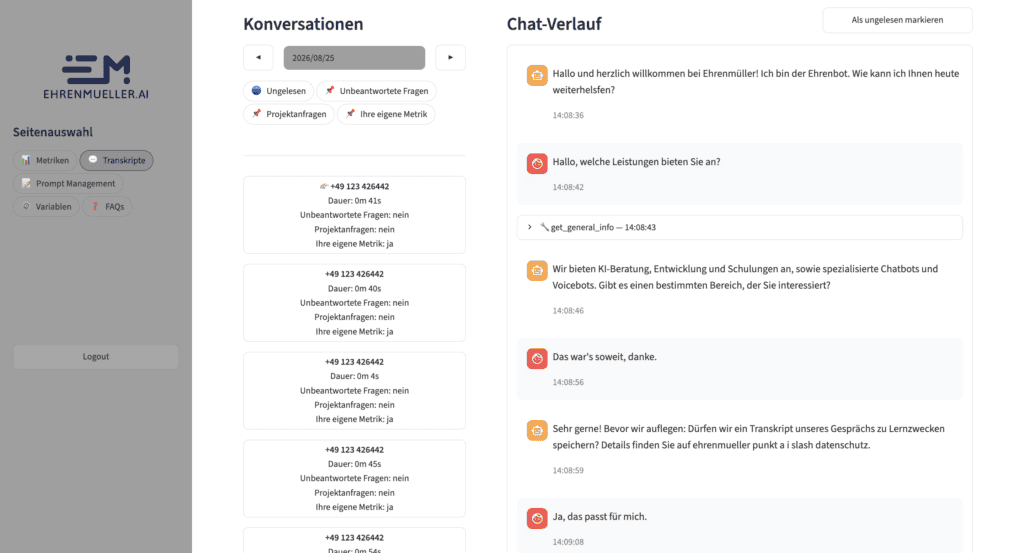Click the timestamp 14:08:56

(x=568, y=382)
